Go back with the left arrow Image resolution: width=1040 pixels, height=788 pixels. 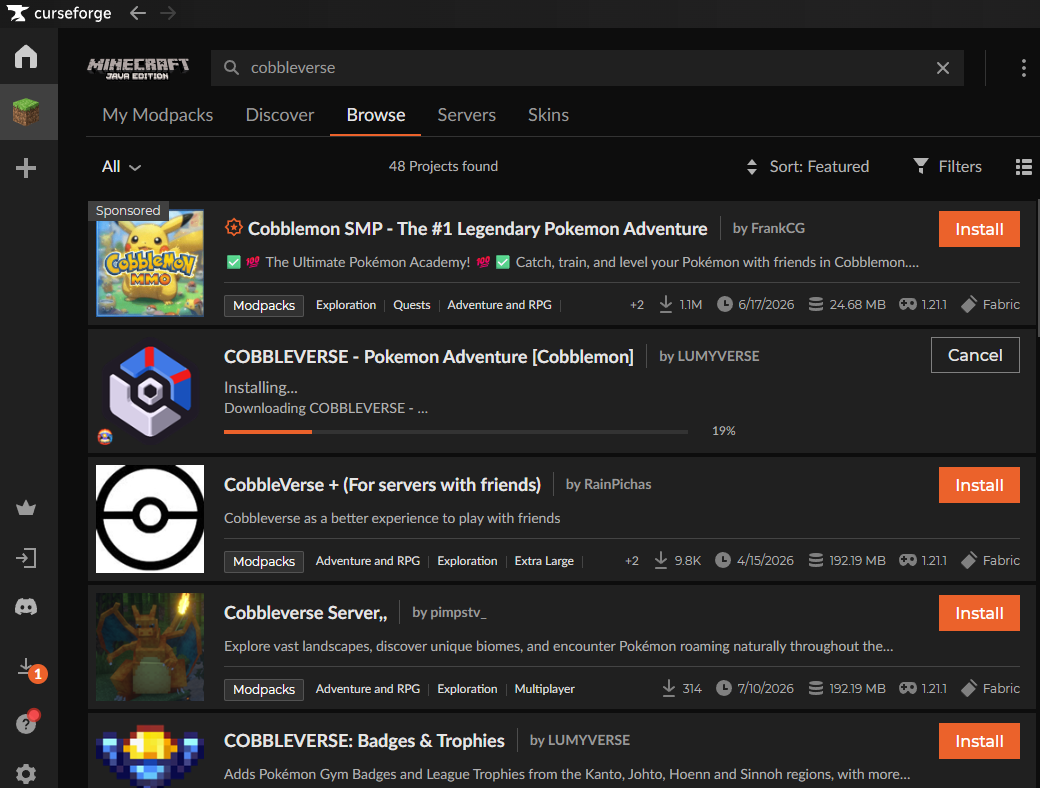pyautogui.click(x=137, y=13)
